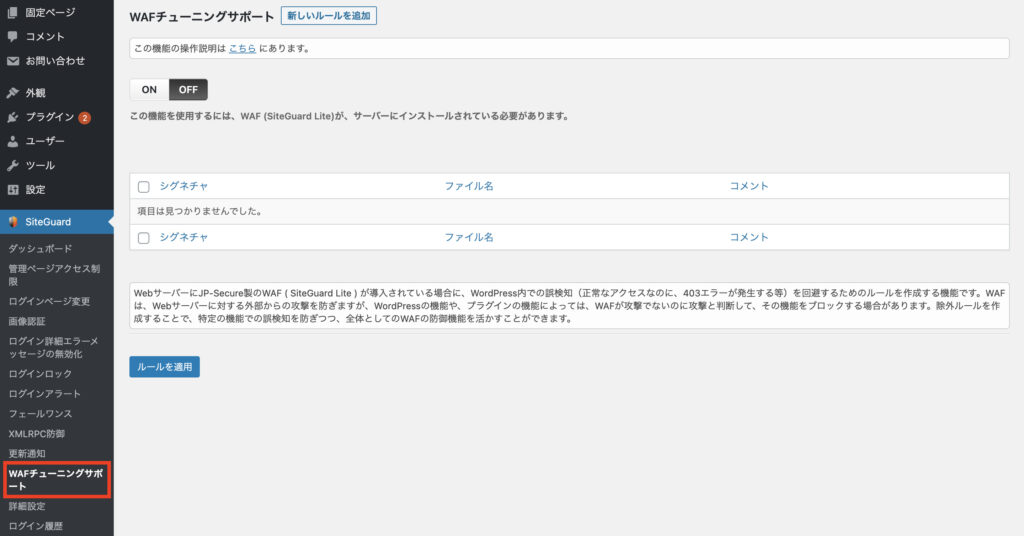Viewport: 1024px width, 536px height.
Task: Click the 項目は見つかりませんでした message row
Action: pos(569,212)
